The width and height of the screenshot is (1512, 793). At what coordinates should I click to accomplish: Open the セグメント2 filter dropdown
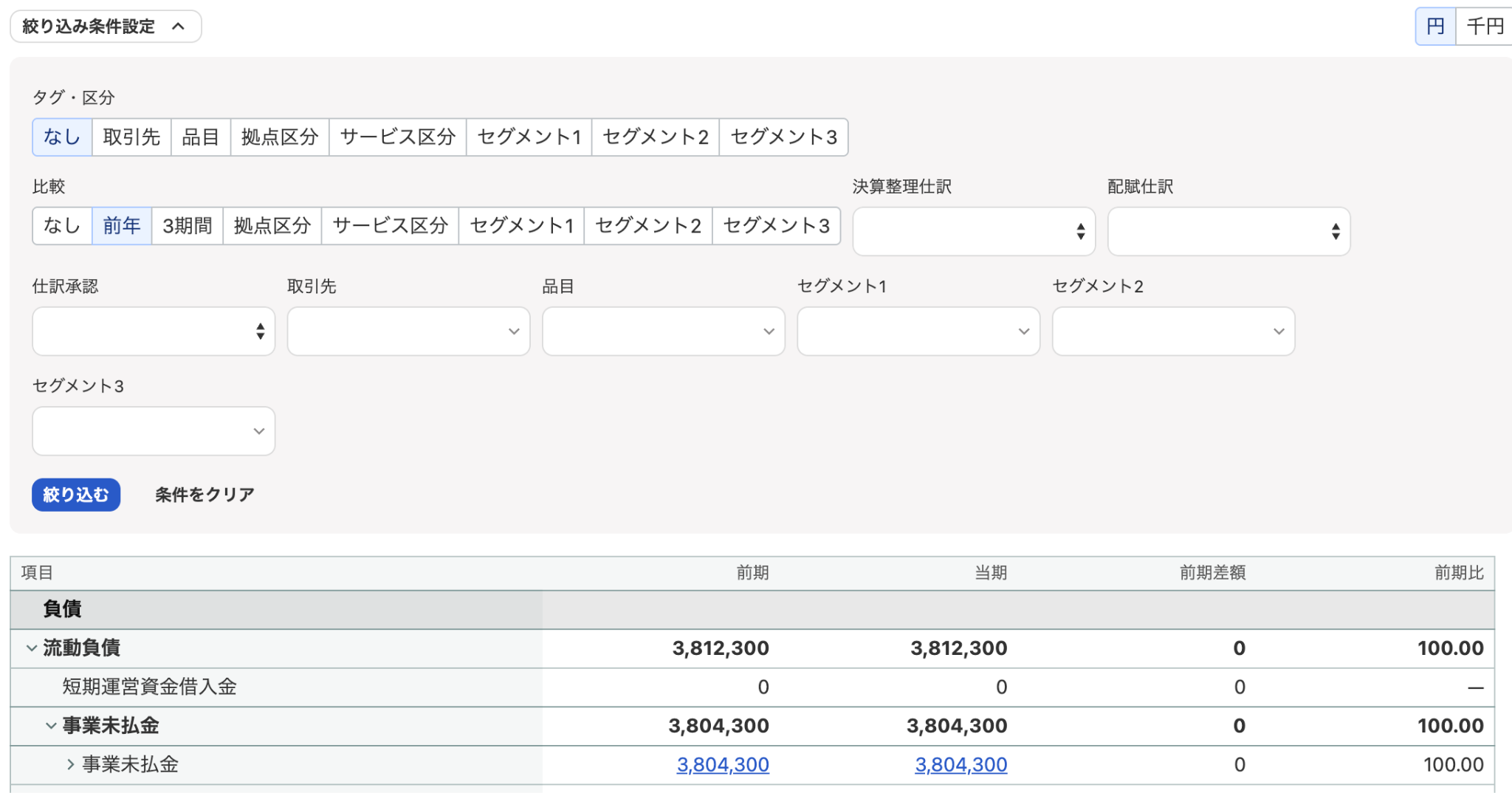click(1174, 332)
